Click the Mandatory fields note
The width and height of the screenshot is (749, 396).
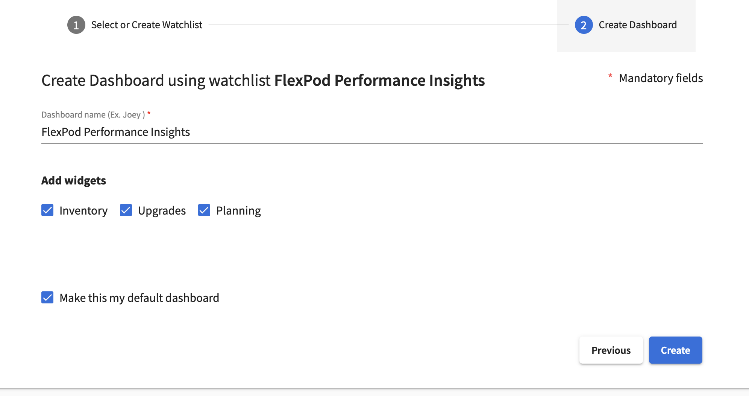[661, 78]
